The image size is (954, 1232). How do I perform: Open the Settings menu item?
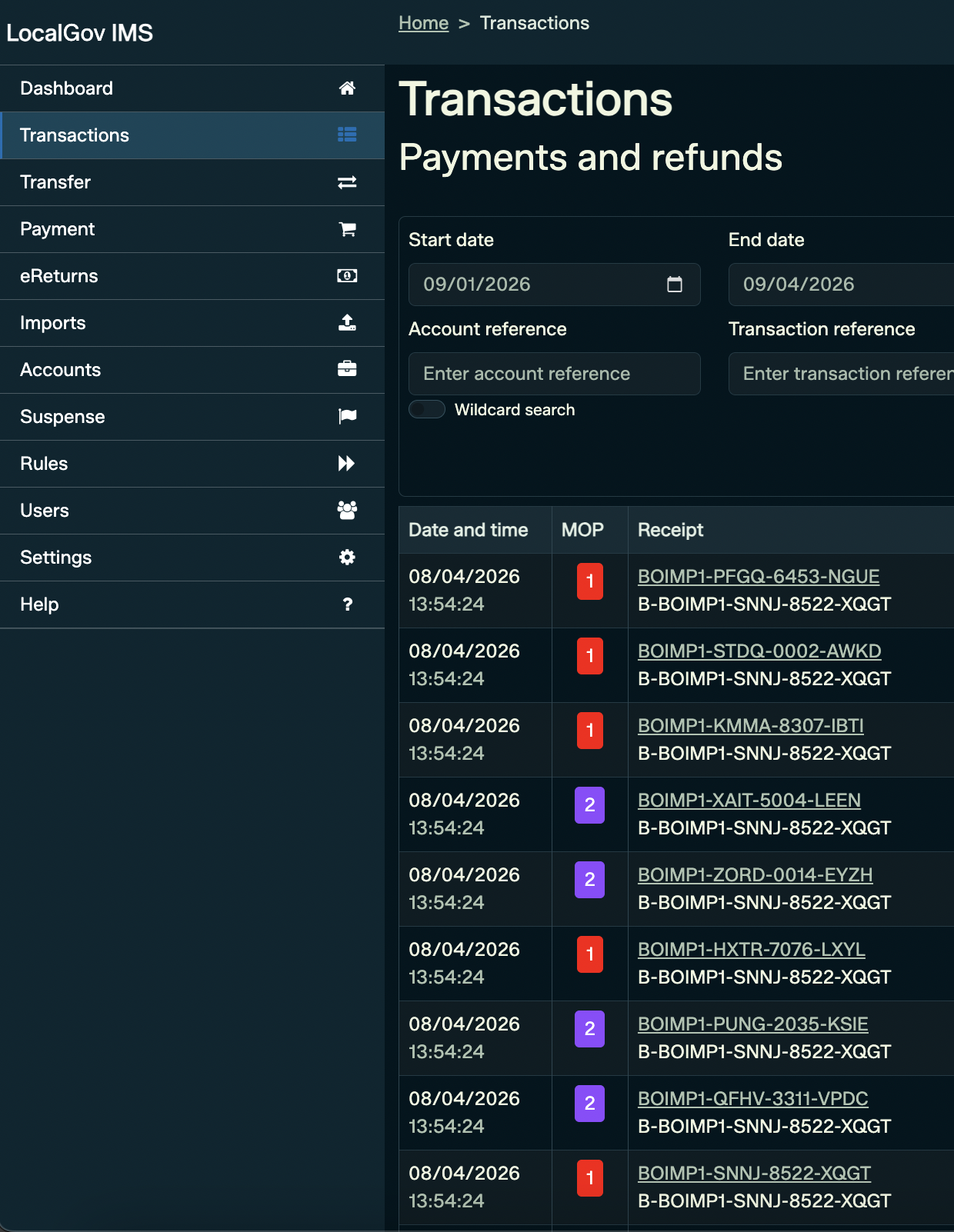click(192, 558)
